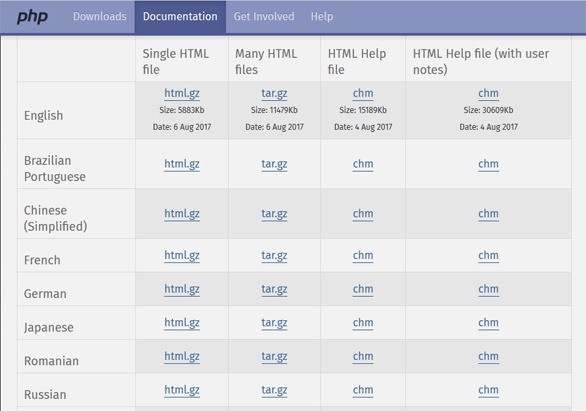Download Brazilian Portuguese html.gz file
586x411 pixels.
point(182,164)
